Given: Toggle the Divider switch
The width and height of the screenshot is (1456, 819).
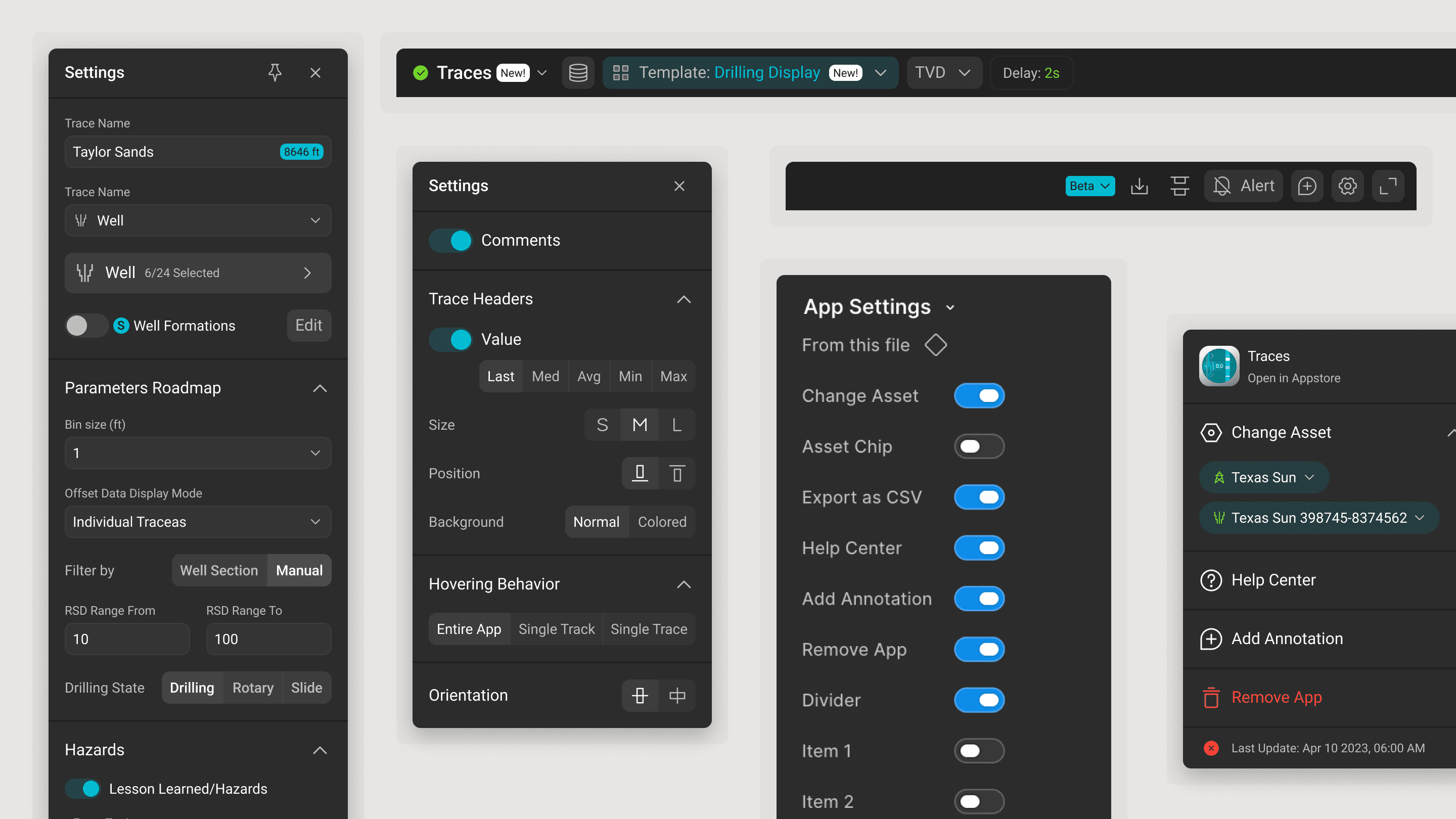Looking at the screenshot, I should 979,700.
